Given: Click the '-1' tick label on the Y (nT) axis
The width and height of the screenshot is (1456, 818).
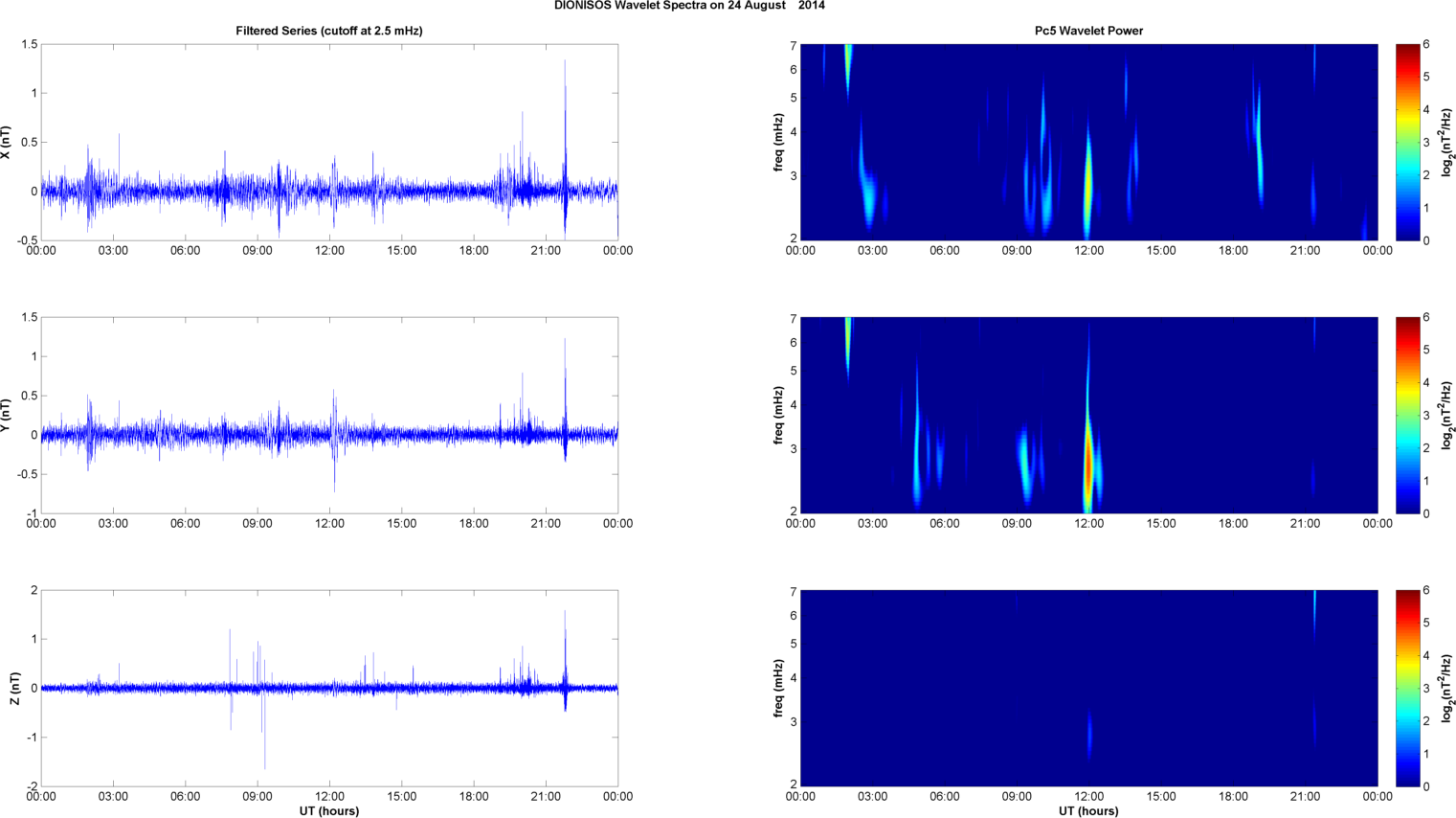Looking at the screenshot, I should point(32,514).
